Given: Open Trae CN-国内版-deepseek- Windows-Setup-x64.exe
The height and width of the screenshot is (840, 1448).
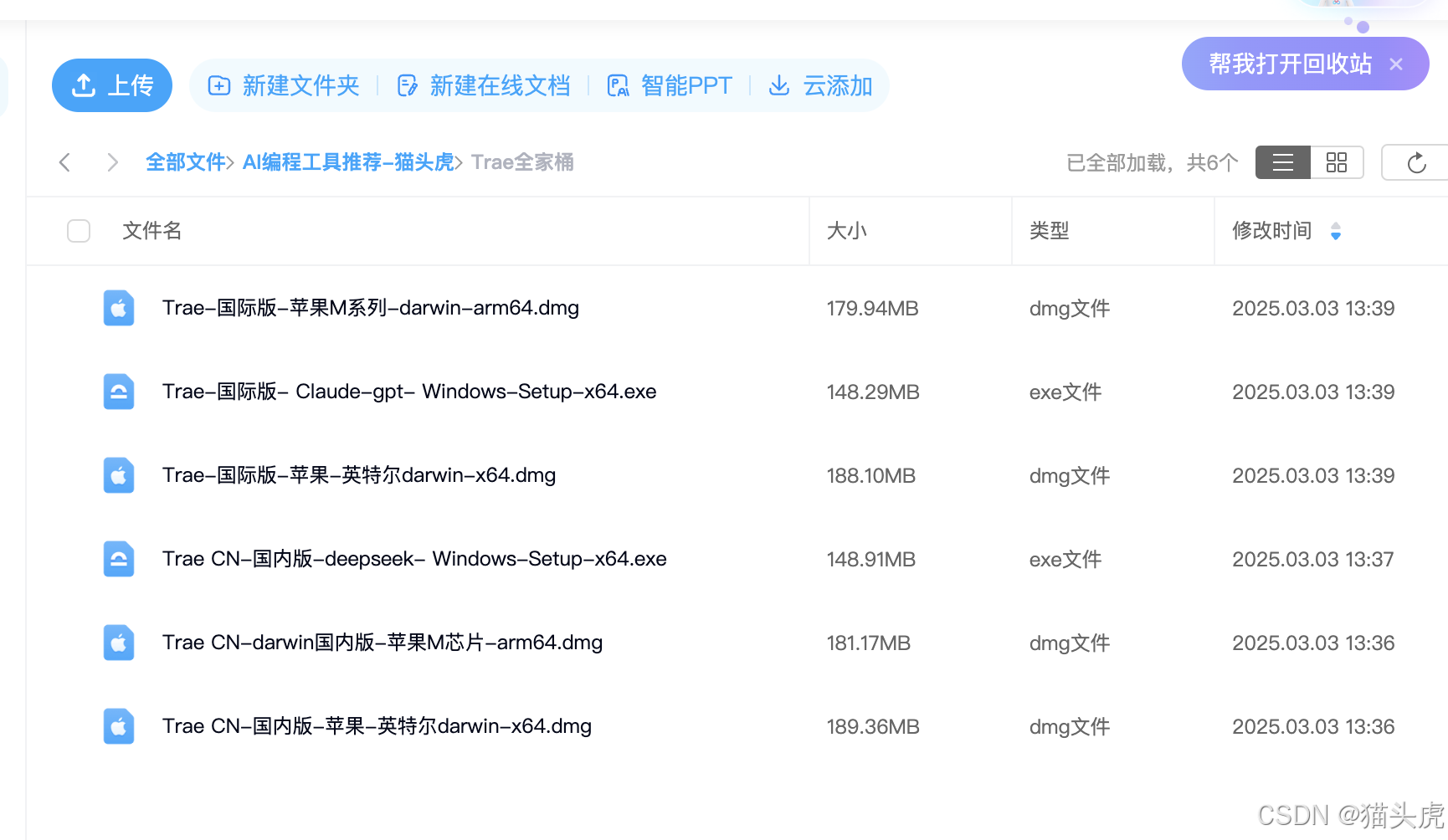Looking at the screenshot, I should tap(414, 559).
